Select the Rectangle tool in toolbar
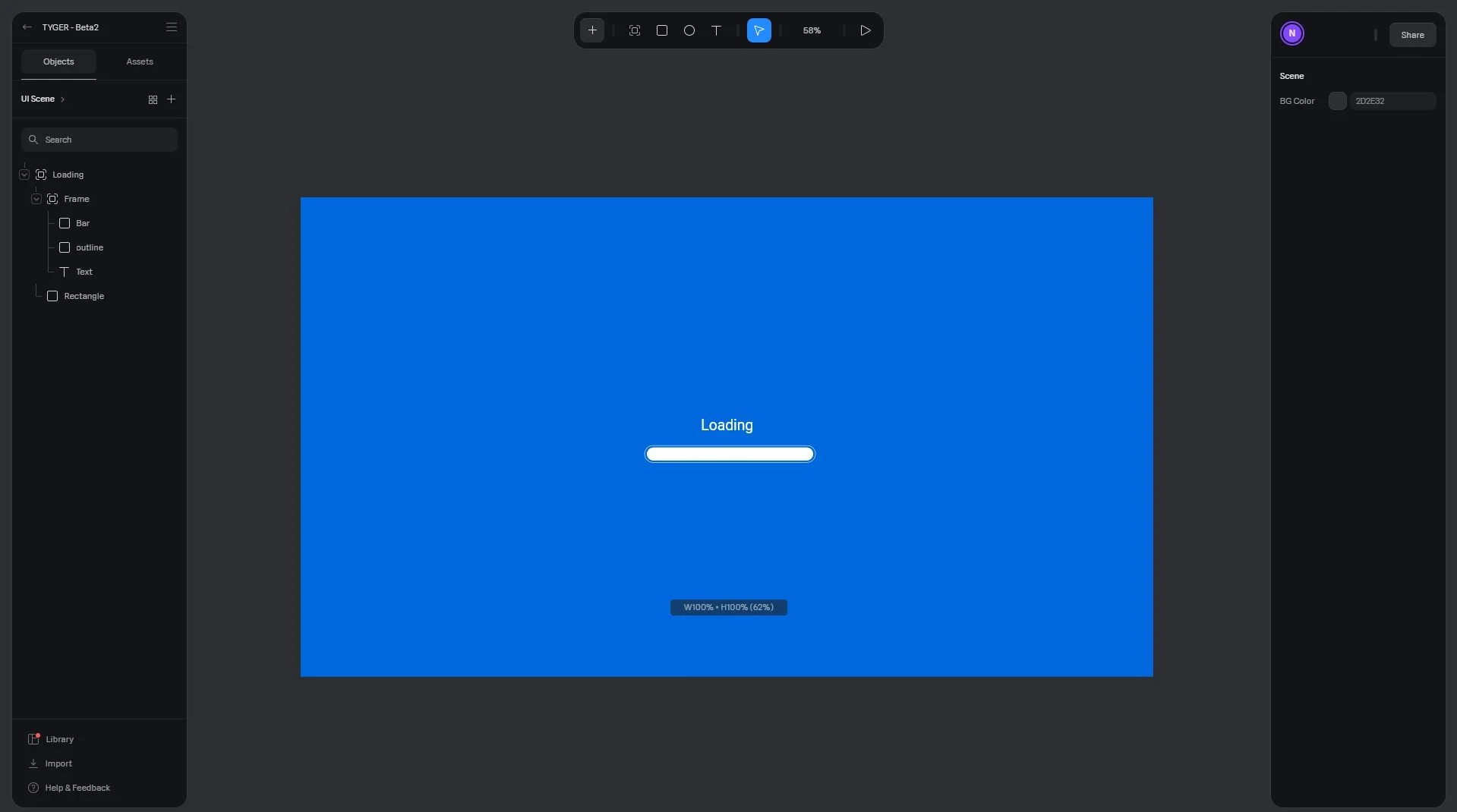 click(x=662, y=30)
